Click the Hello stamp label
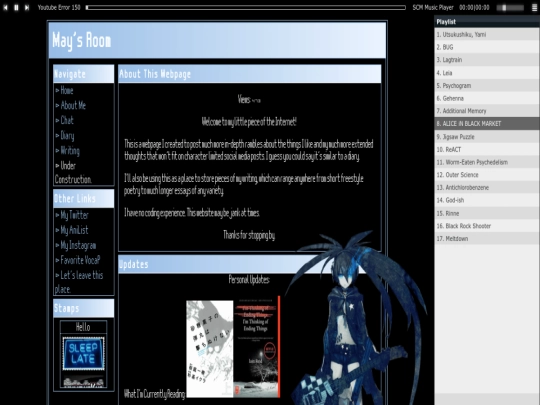Screen dimensions: 540x405 tap(83, 327)
